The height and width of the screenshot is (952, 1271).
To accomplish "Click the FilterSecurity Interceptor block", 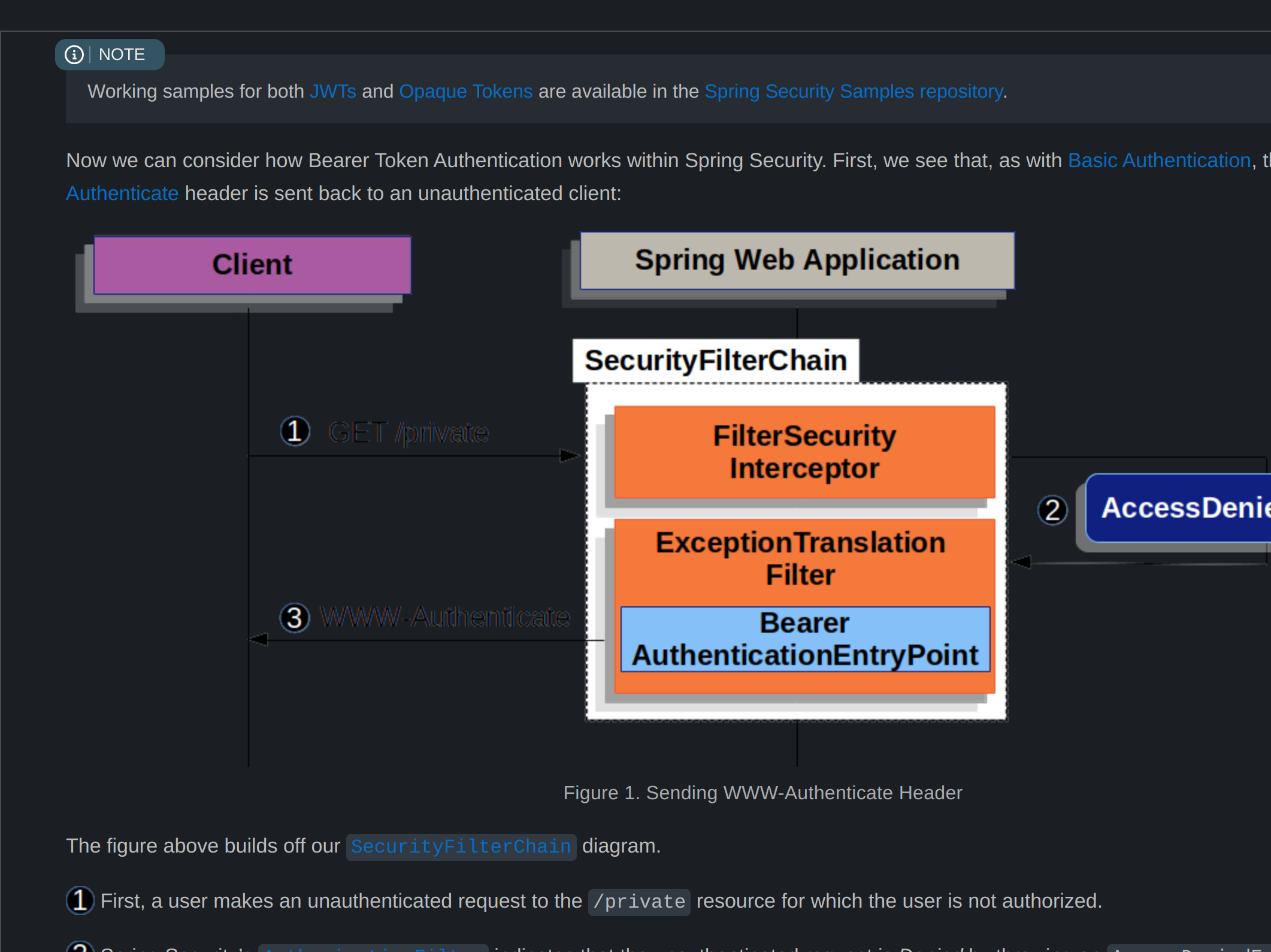I will tap(804, 452).
